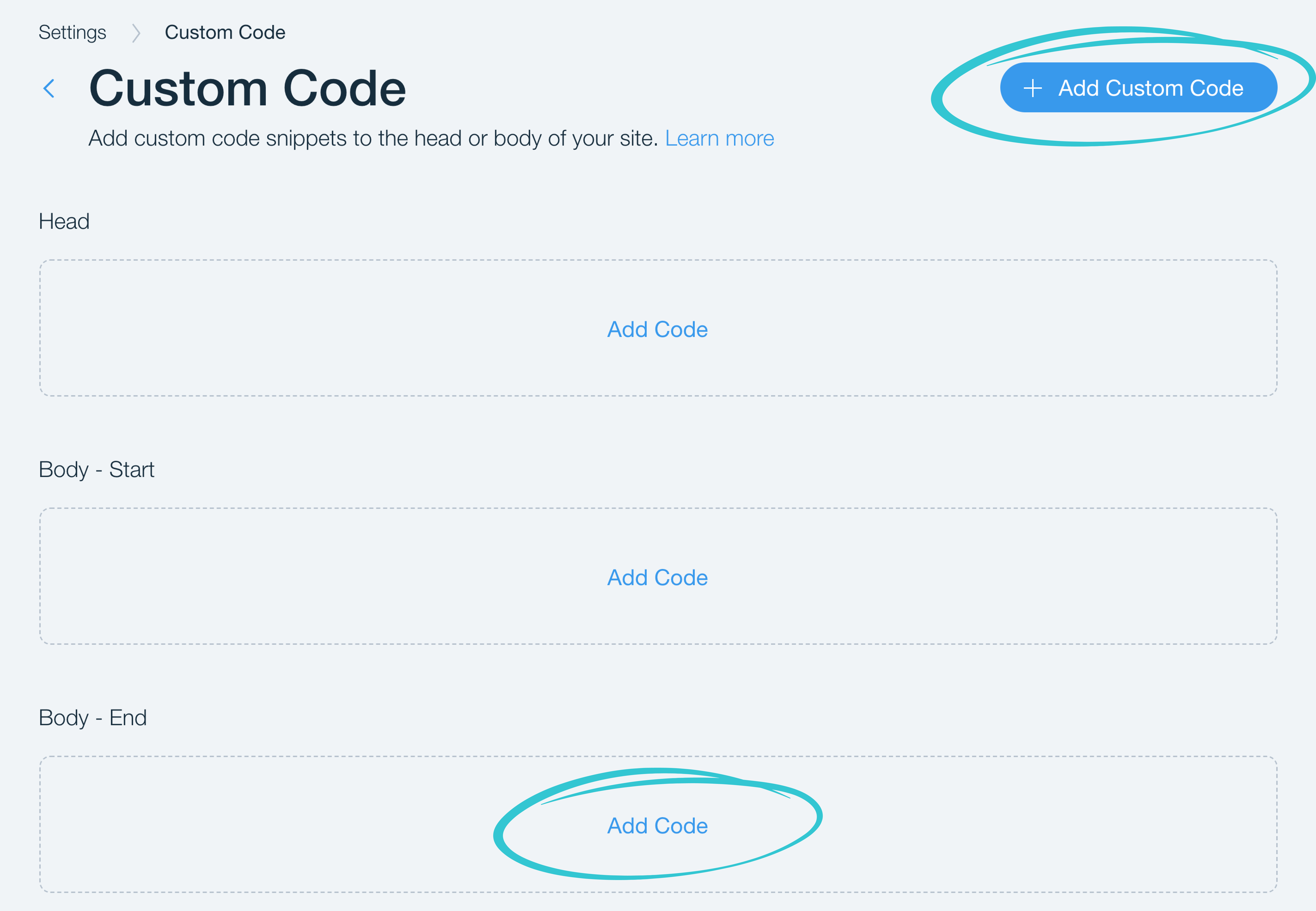Screen dimensions: 1316x911
Task: Click the plus icon in Add Custom Code button
Action: click(x=1033, y=88)
